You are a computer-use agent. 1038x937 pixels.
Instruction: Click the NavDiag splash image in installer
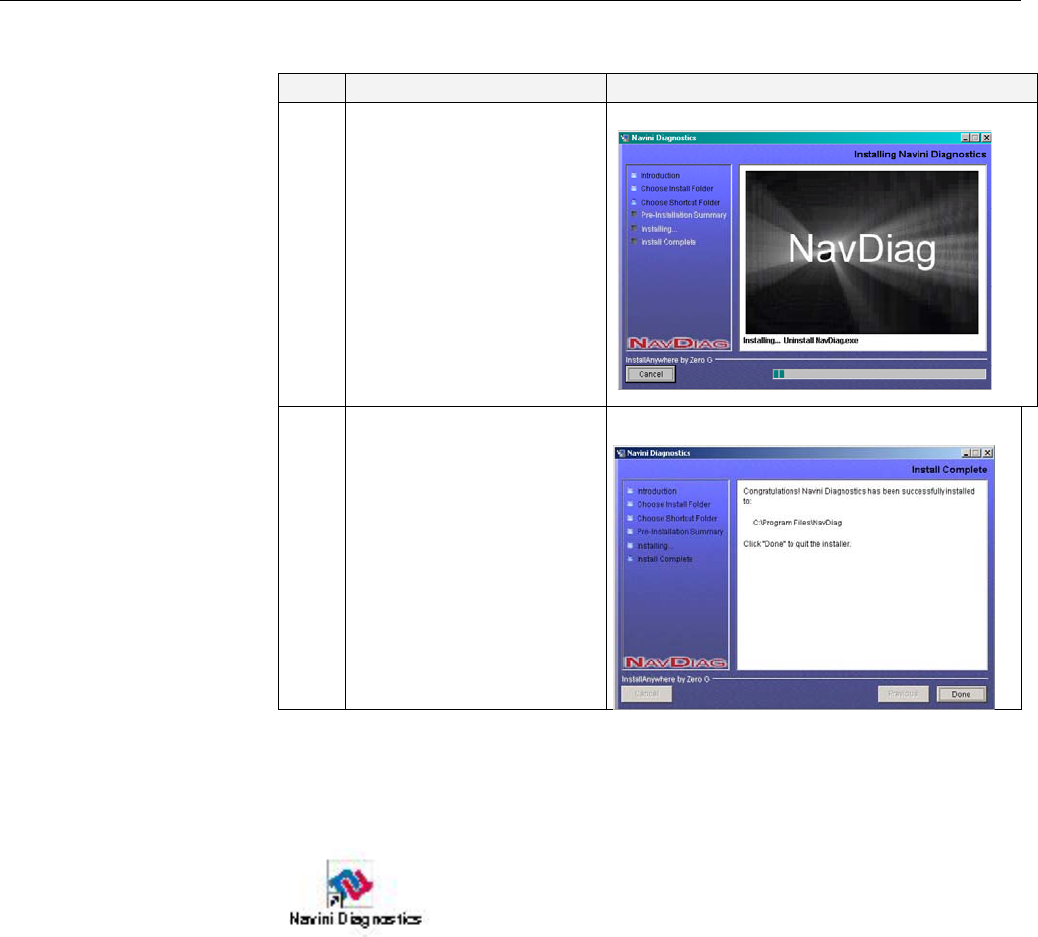[861, 252]
